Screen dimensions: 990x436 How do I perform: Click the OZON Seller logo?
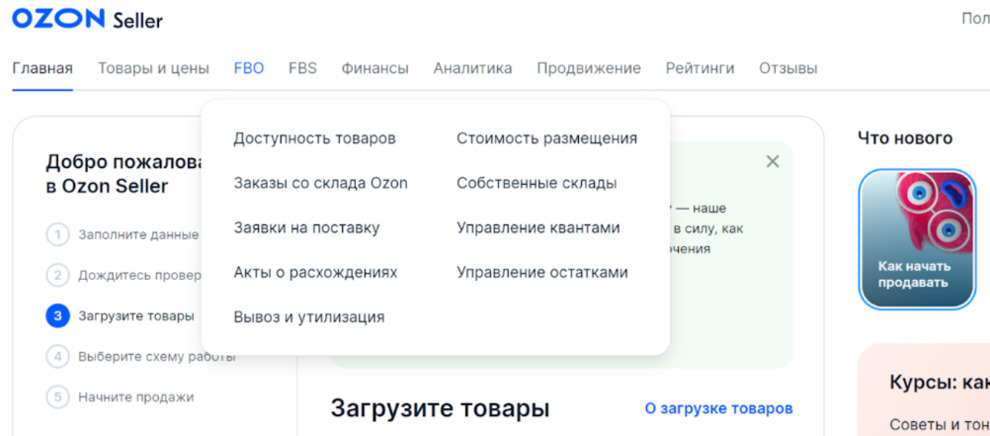[x=87, y=20]
